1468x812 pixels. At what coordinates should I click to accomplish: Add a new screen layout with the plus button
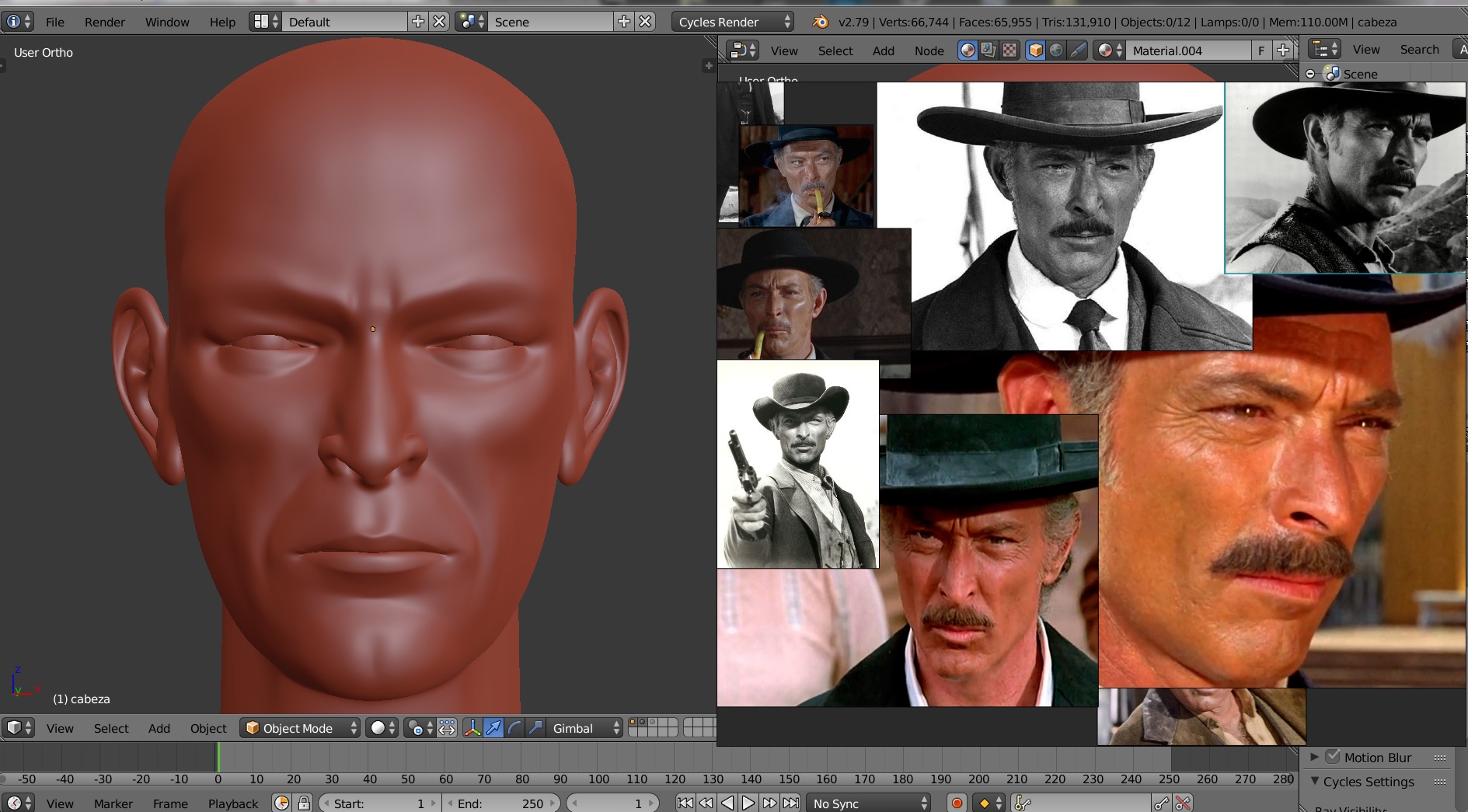pyautogui.click(x=418, y=22)
